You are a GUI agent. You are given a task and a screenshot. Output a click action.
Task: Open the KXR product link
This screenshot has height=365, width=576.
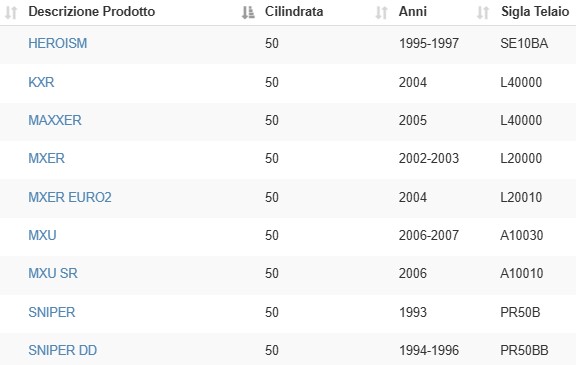41,82
